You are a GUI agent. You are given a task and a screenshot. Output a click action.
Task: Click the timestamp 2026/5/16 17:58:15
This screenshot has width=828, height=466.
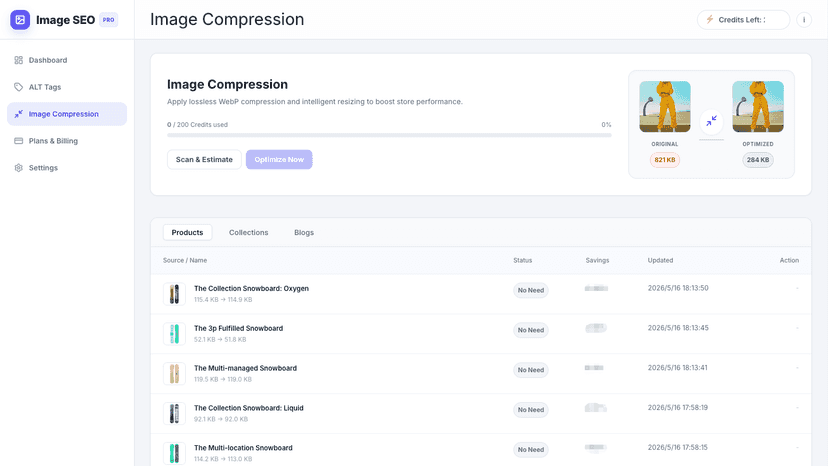[x=678, y=447]
